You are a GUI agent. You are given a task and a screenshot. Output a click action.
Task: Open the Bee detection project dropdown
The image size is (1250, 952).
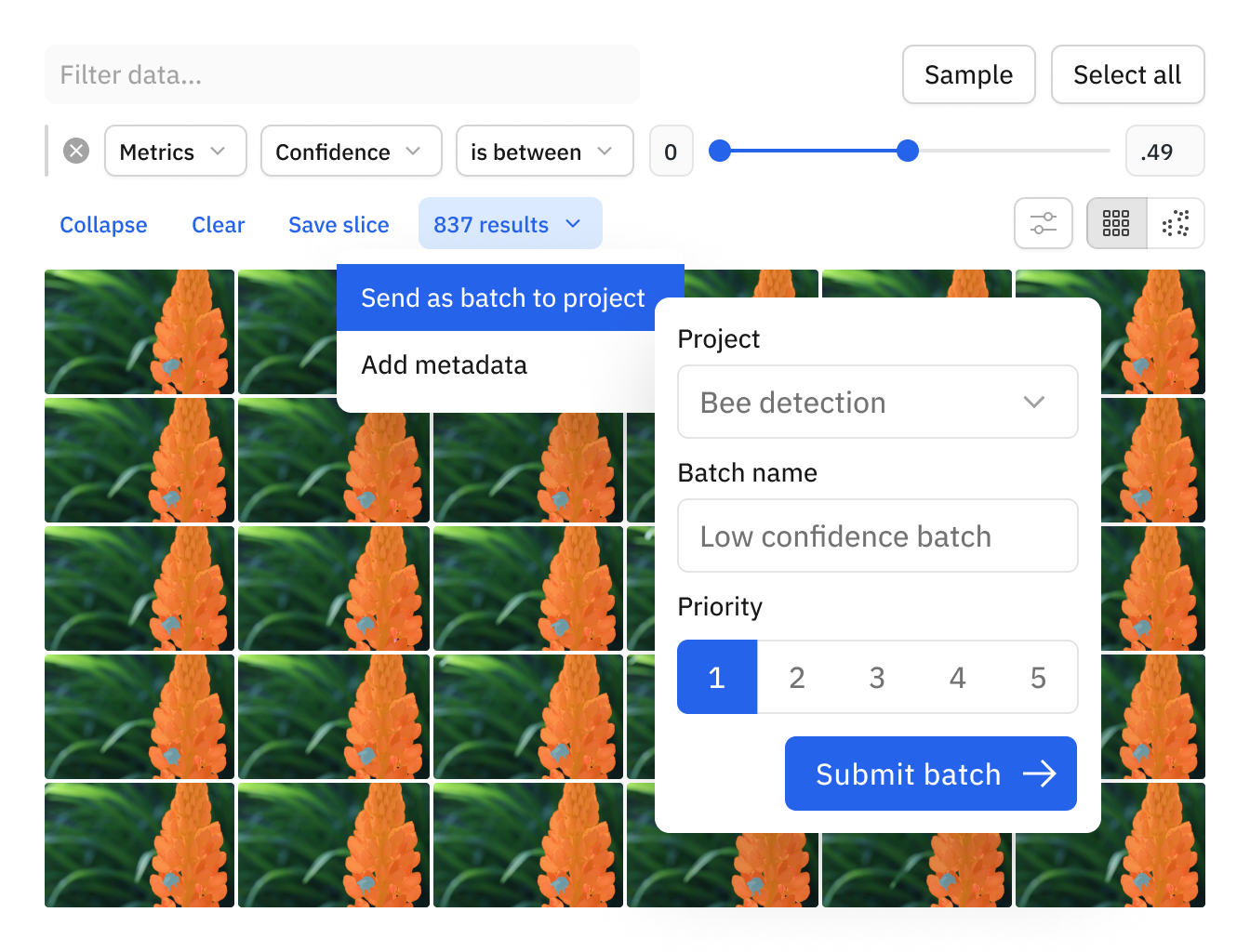[x=878, y=402]
